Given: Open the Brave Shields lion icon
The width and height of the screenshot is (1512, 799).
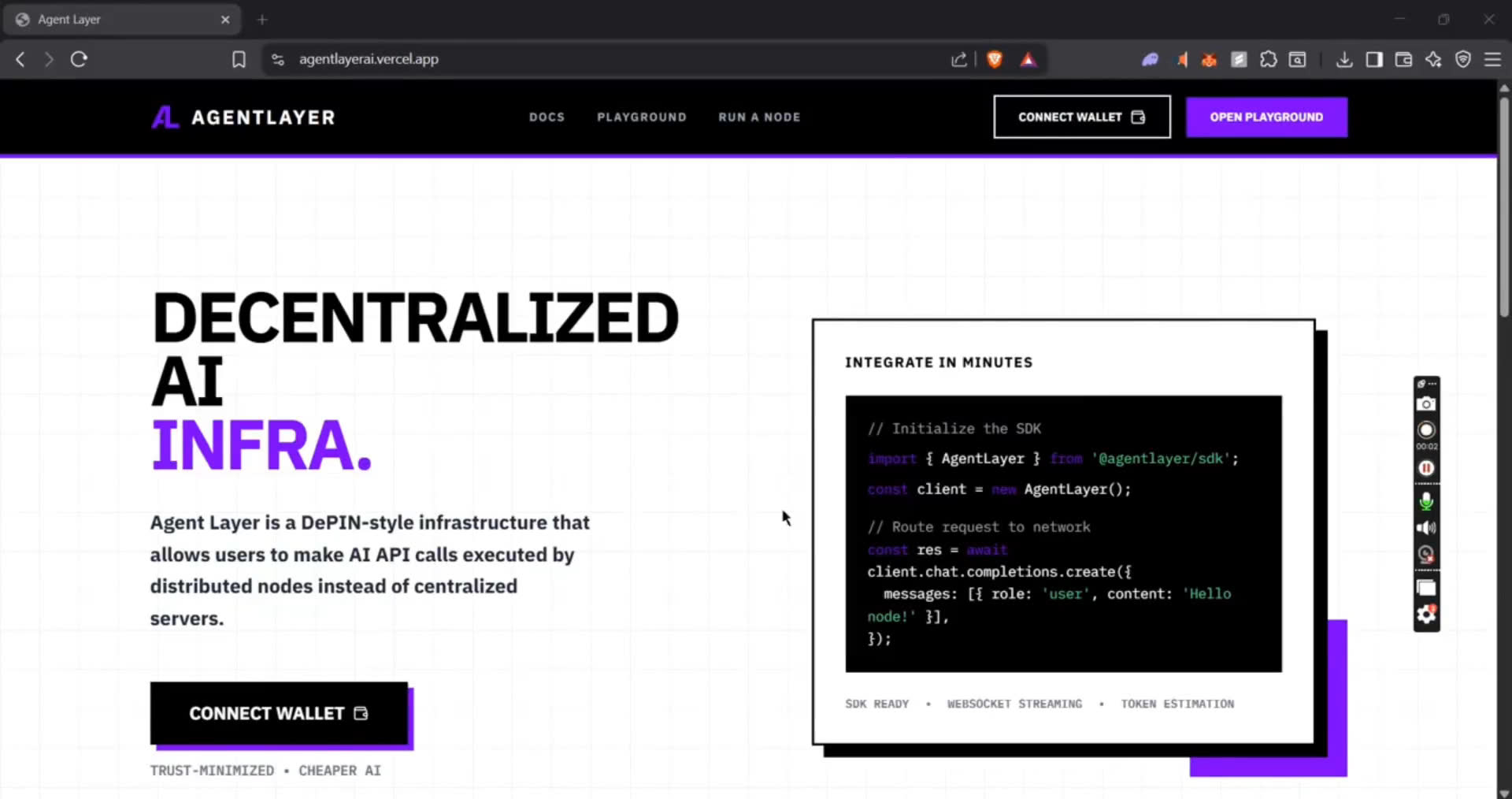Looking at the screenshot, I should point(995,59).
